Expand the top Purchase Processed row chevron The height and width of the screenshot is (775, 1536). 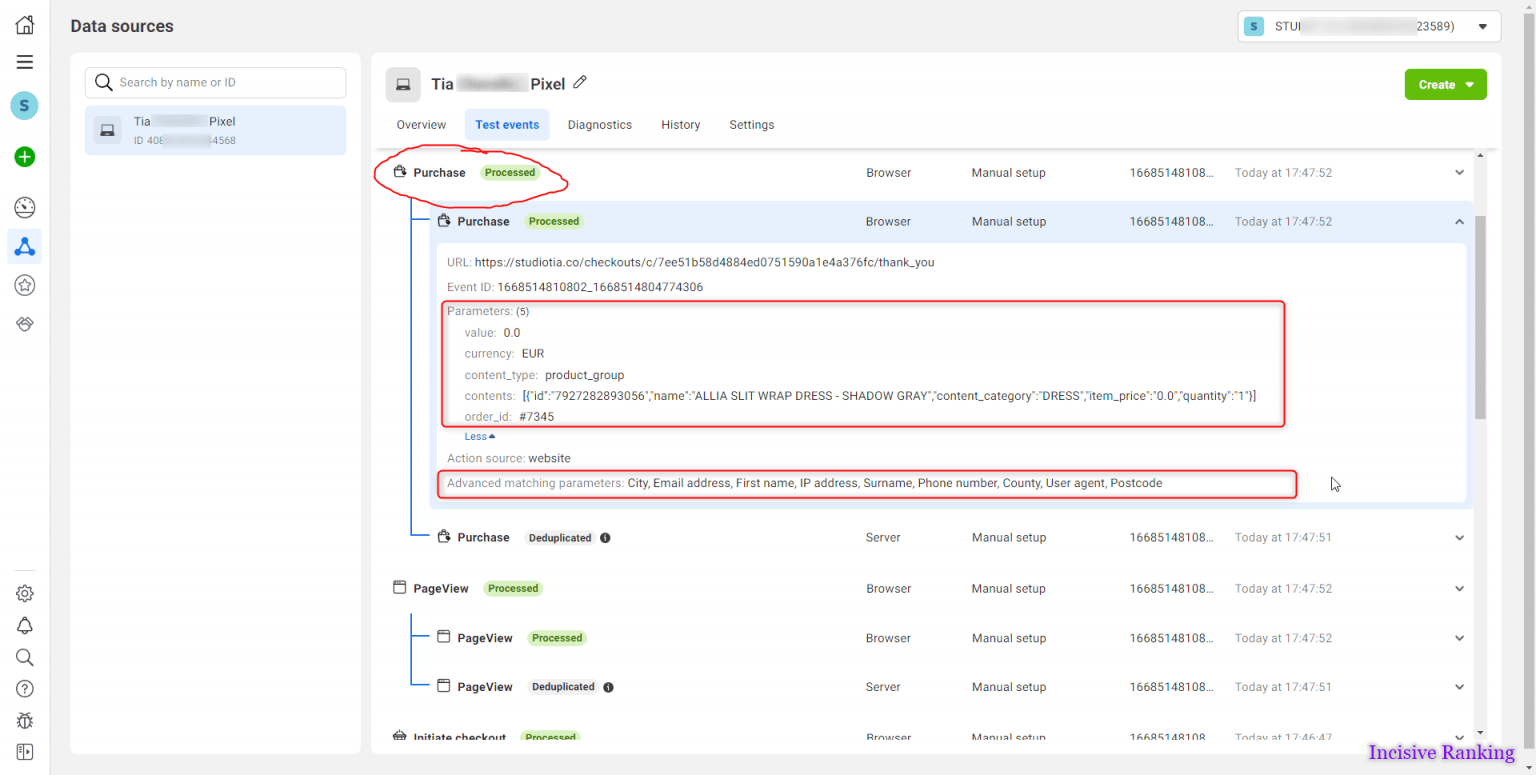coord(1459,173)
